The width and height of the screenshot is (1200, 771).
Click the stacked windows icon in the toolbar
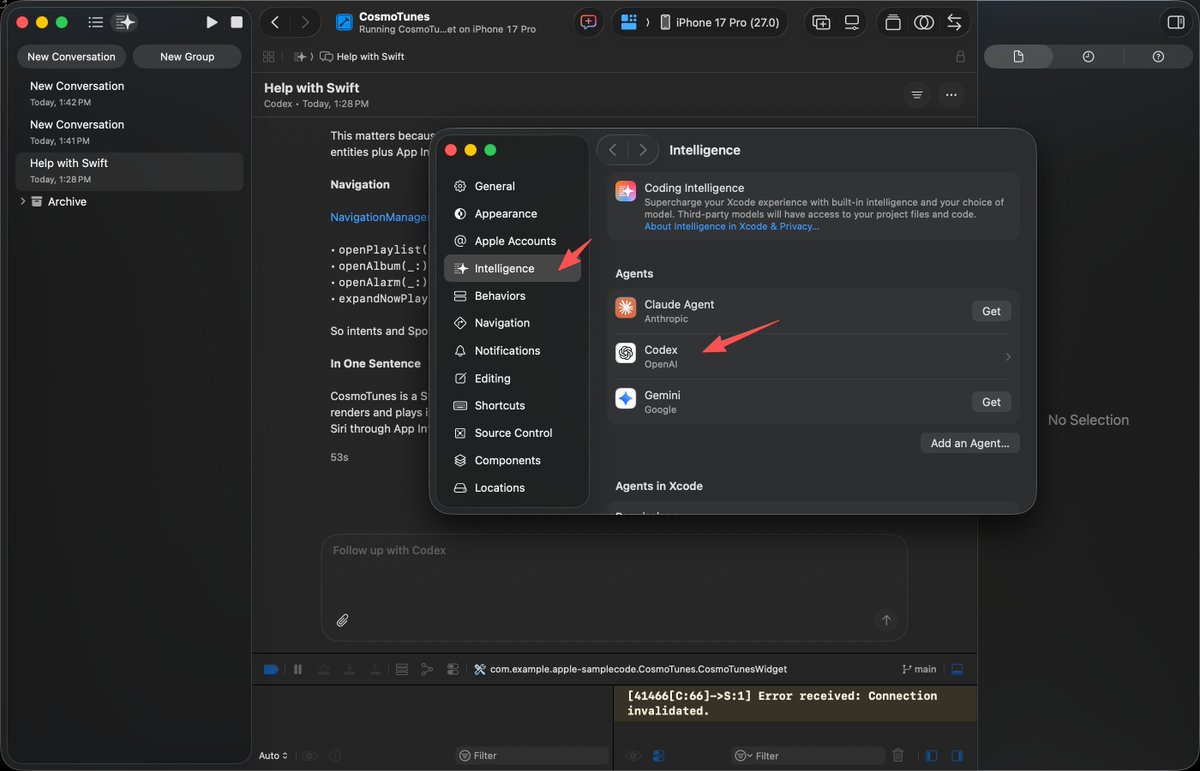tap(893, 22)
